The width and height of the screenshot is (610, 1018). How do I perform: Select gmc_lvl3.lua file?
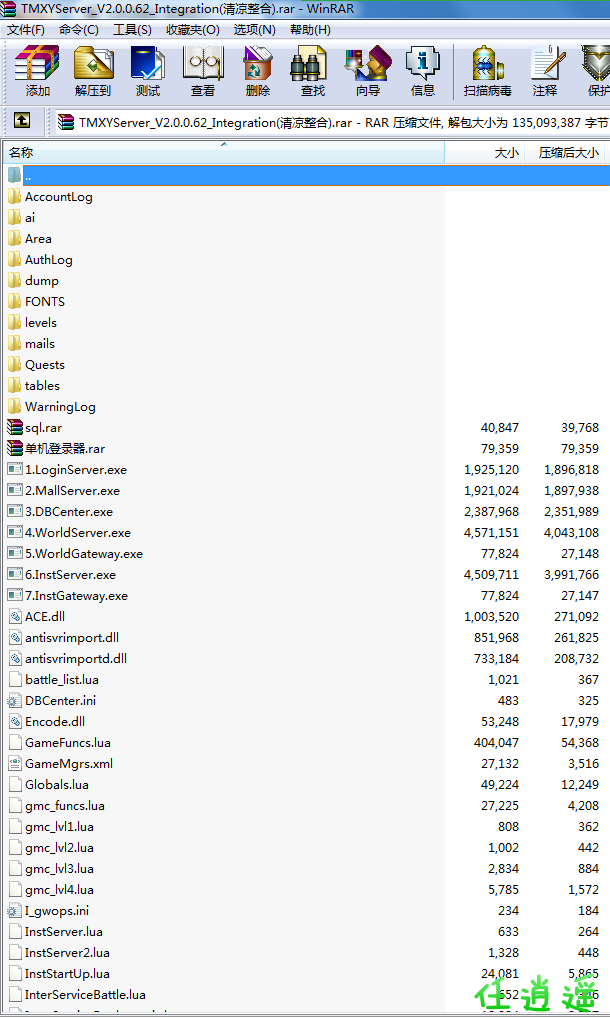[x=59, y=868]
